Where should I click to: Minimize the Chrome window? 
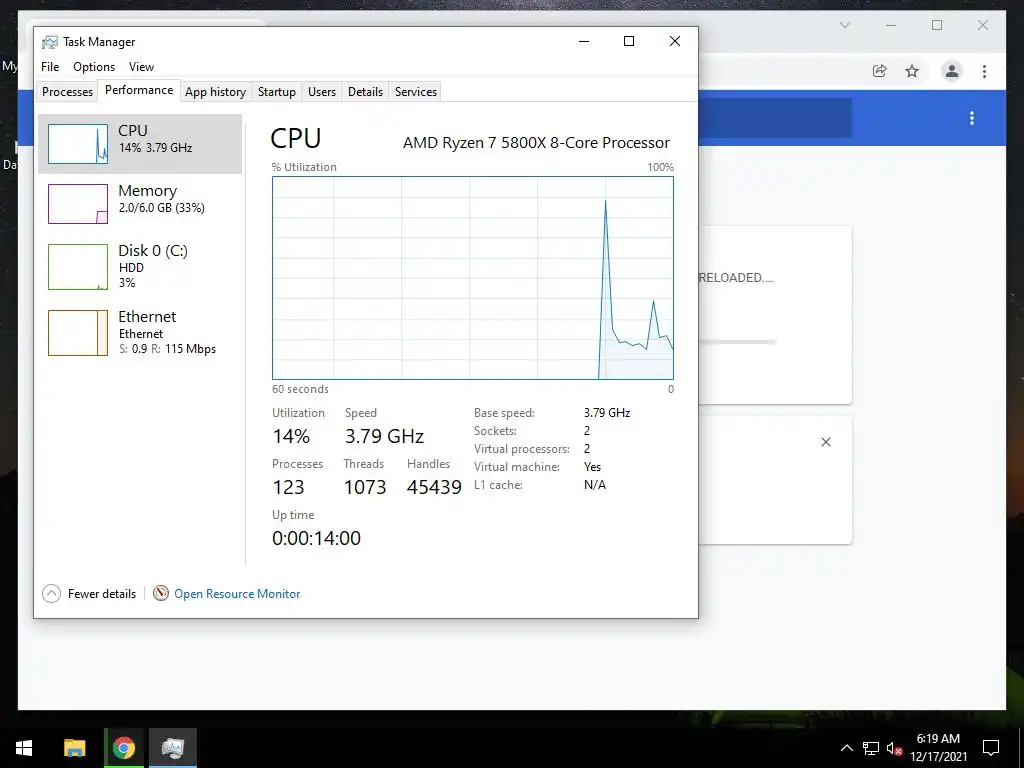pyautogui.click(x=891, y=25)
